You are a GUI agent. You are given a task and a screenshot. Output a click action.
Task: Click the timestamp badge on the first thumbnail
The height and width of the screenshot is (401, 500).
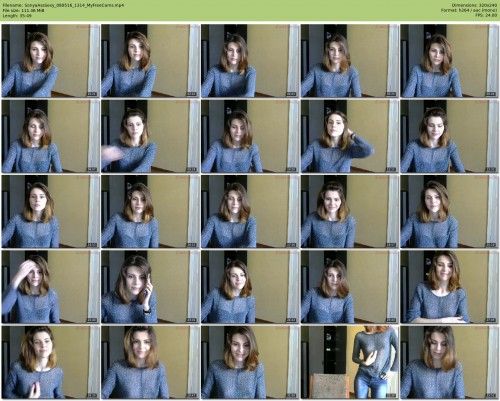[92, 94]
